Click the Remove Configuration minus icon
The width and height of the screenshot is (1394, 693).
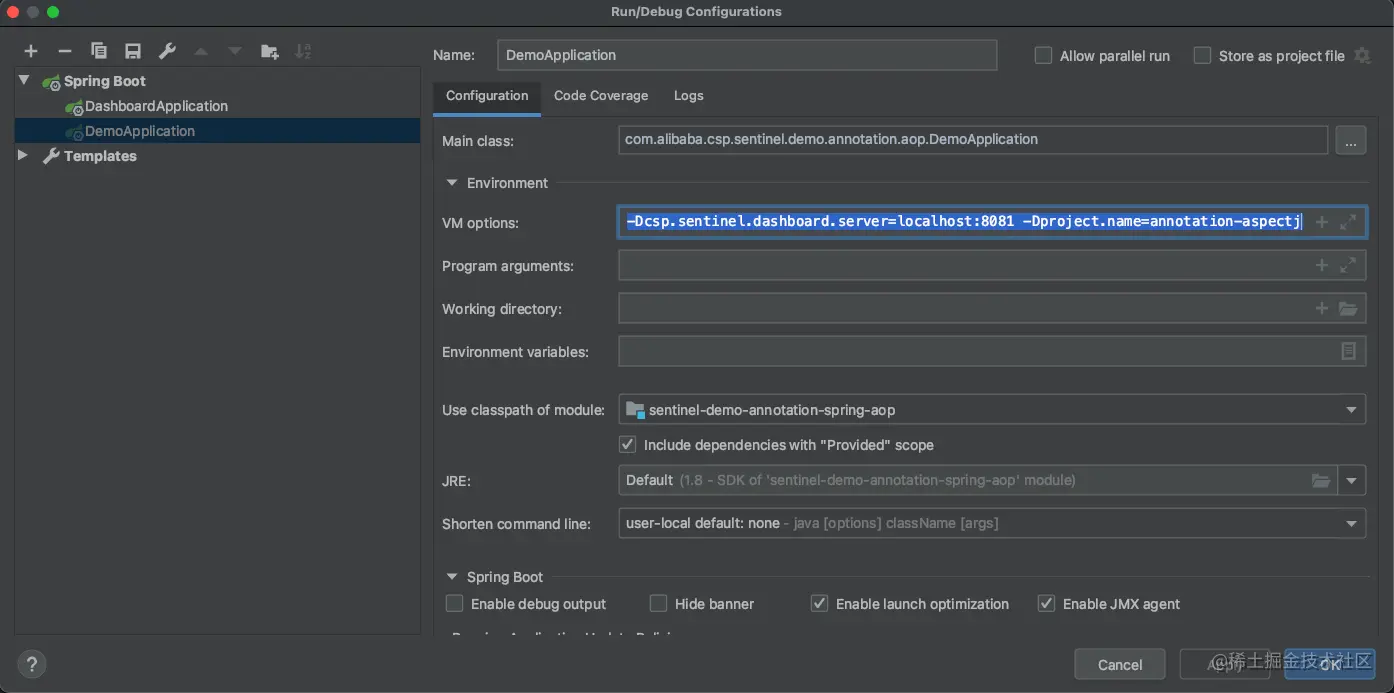65,51
